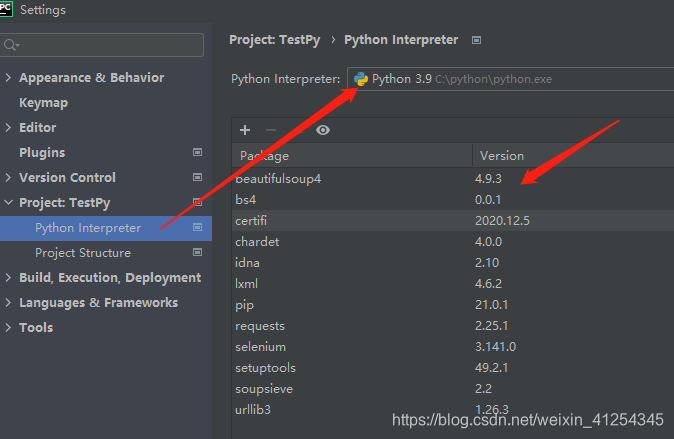Click the PyCharm logo in the title bar
674x439 pixels.
(6, 9)
